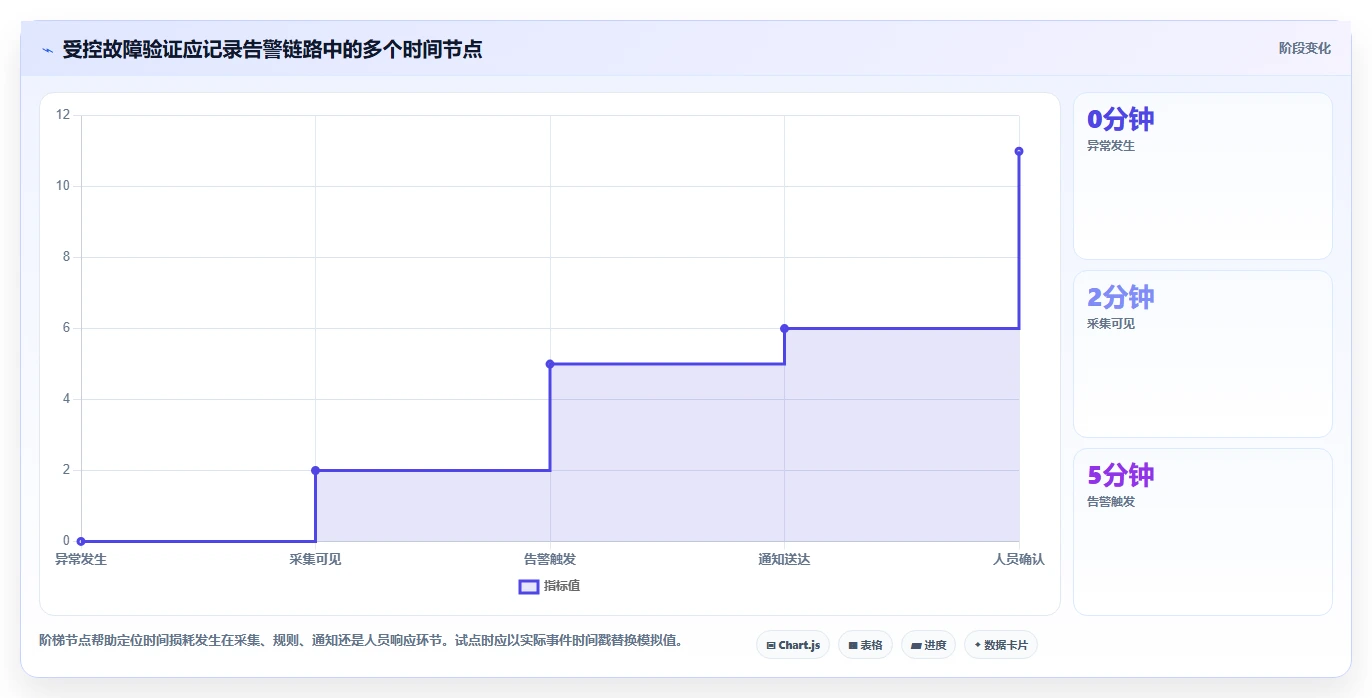Click the 指标值 legend color box

click(529, 586)
